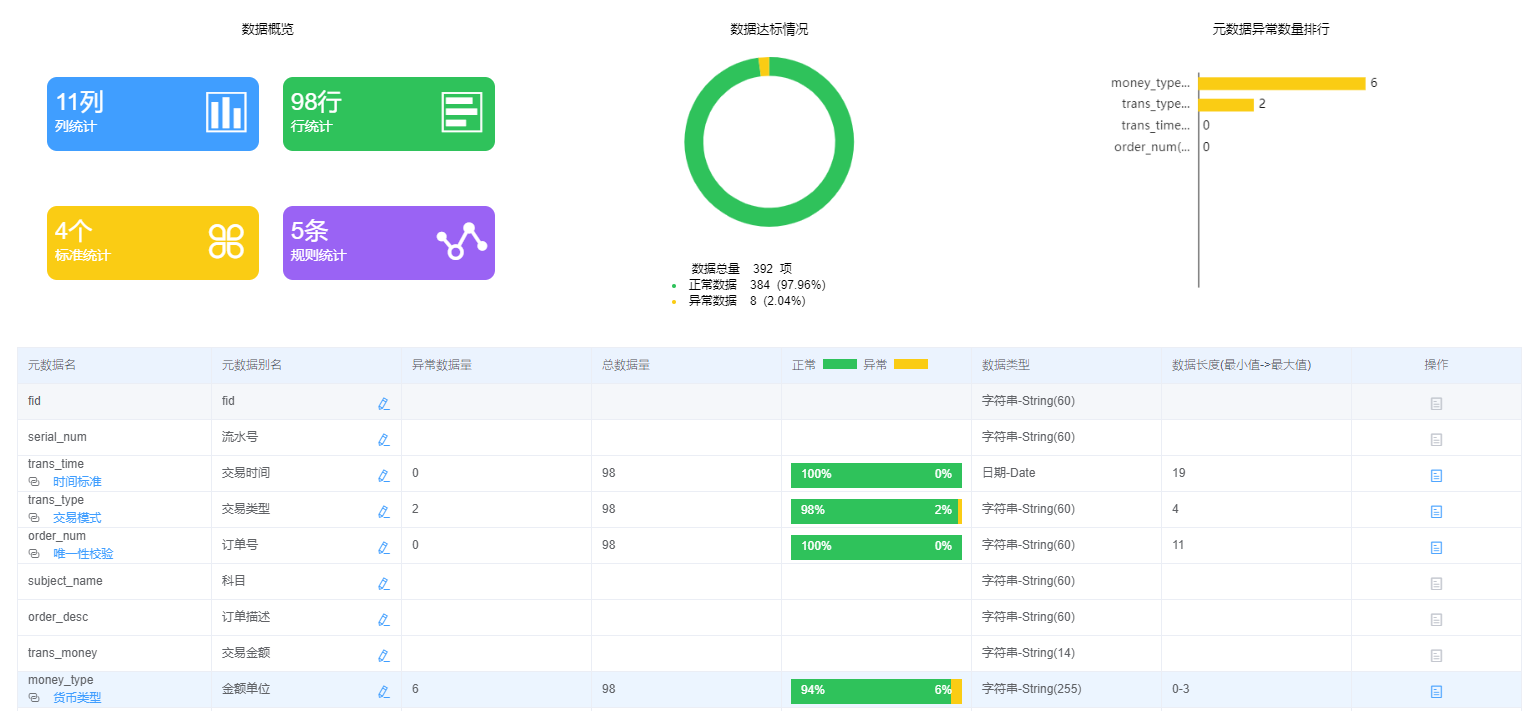Click the edit pencil icon for fid alias
This screenshot has width=1534, height=711.
coord(383,404)
